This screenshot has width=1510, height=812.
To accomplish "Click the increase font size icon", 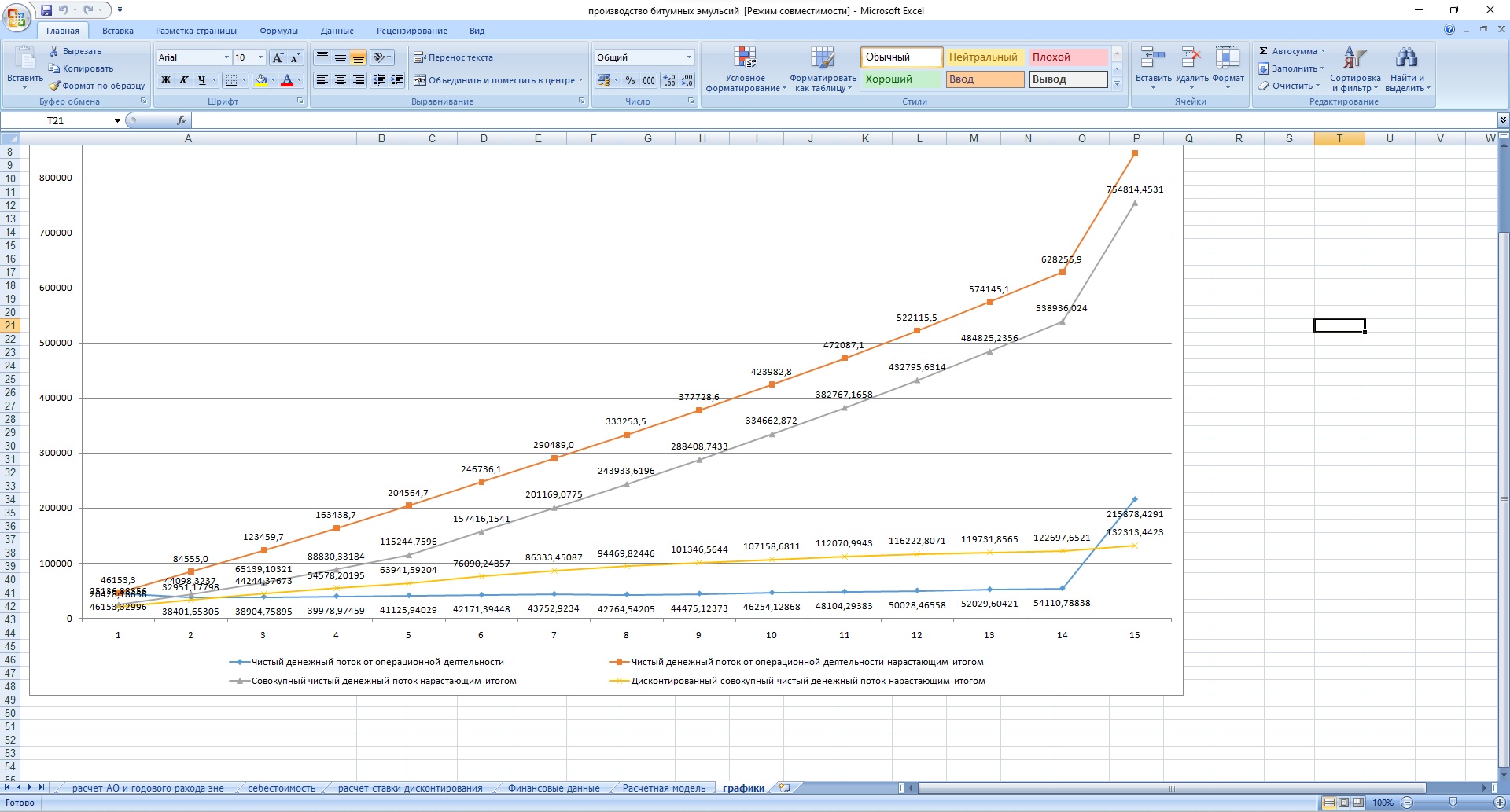I will (x=278, y=57).
